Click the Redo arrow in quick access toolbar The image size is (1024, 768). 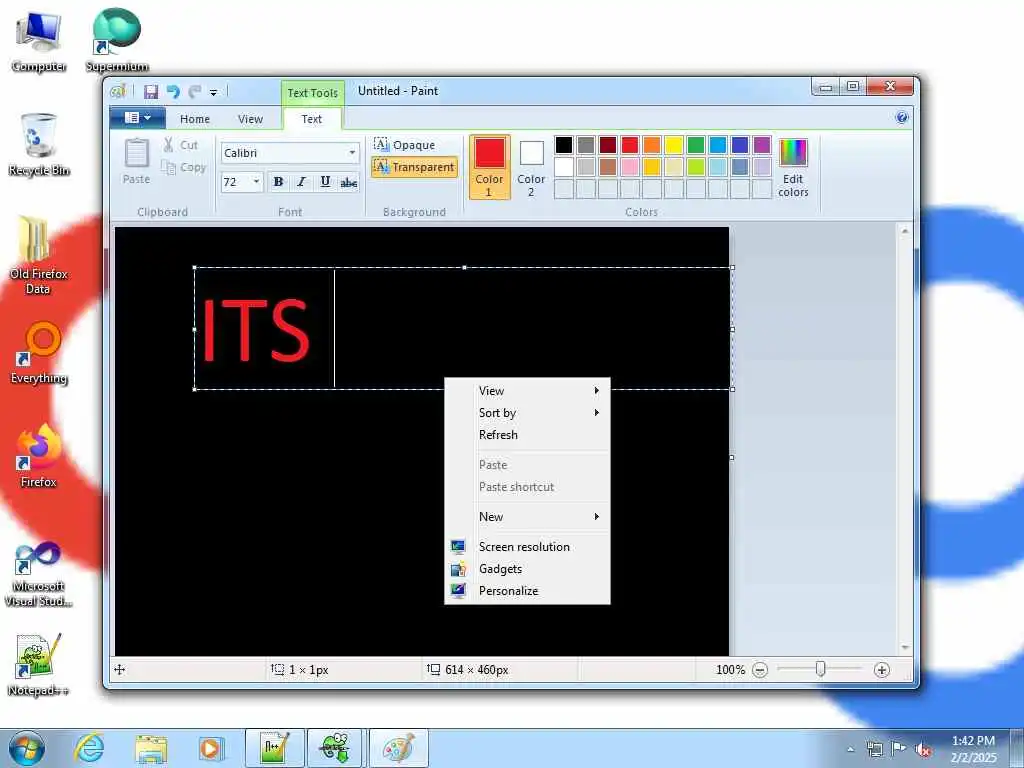pos(195,91)
